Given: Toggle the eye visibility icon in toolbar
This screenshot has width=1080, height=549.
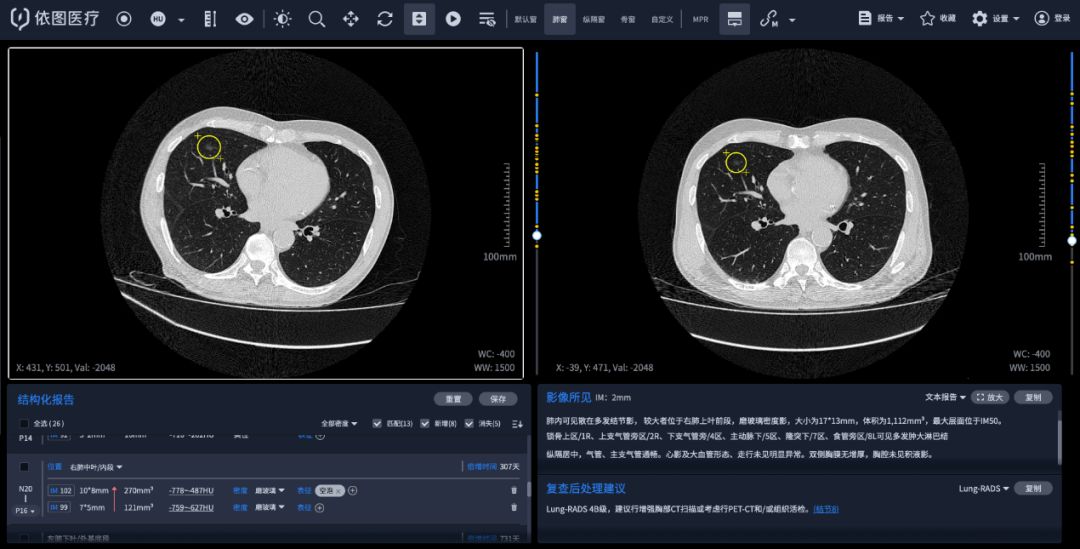Looking at the screenshot, I should pos(244,19).
